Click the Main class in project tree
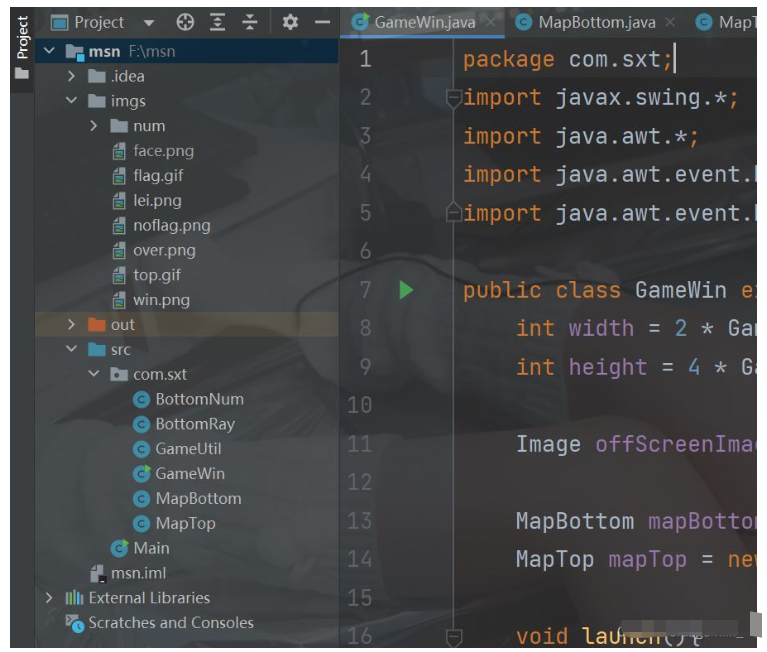The height and width of the screenshot is (652, 767). 151,548
